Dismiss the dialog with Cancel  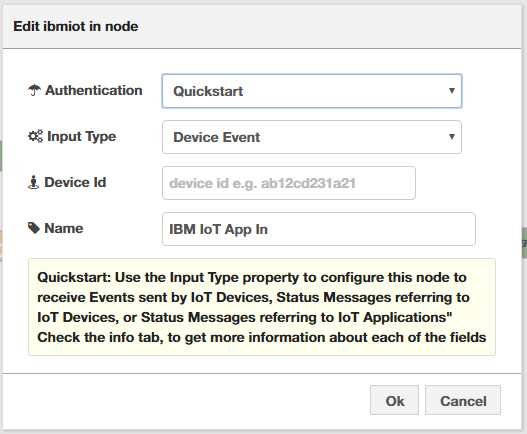pyautogui.click(x=463, y=400)
